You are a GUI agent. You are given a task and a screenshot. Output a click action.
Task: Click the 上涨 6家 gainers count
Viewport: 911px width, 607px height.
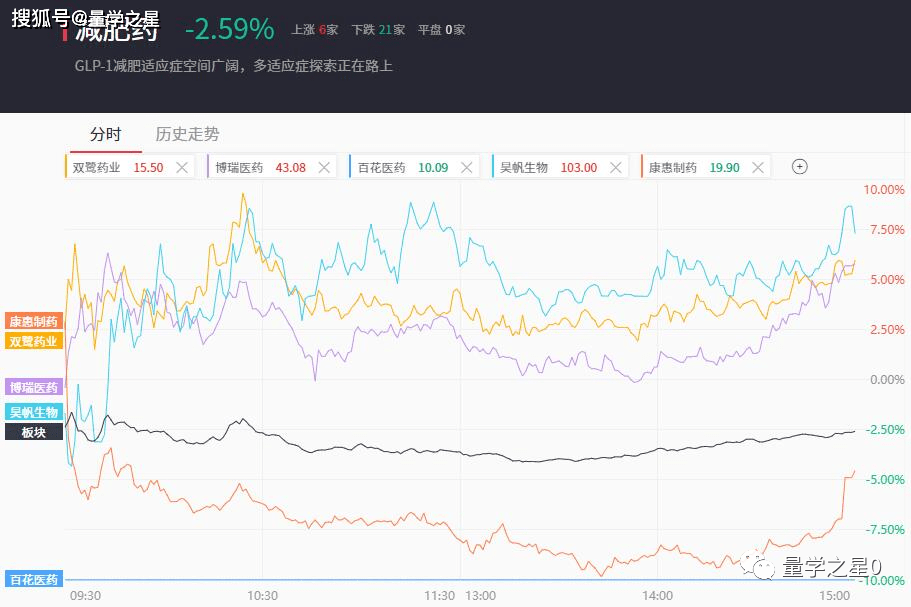coord(315,30)
